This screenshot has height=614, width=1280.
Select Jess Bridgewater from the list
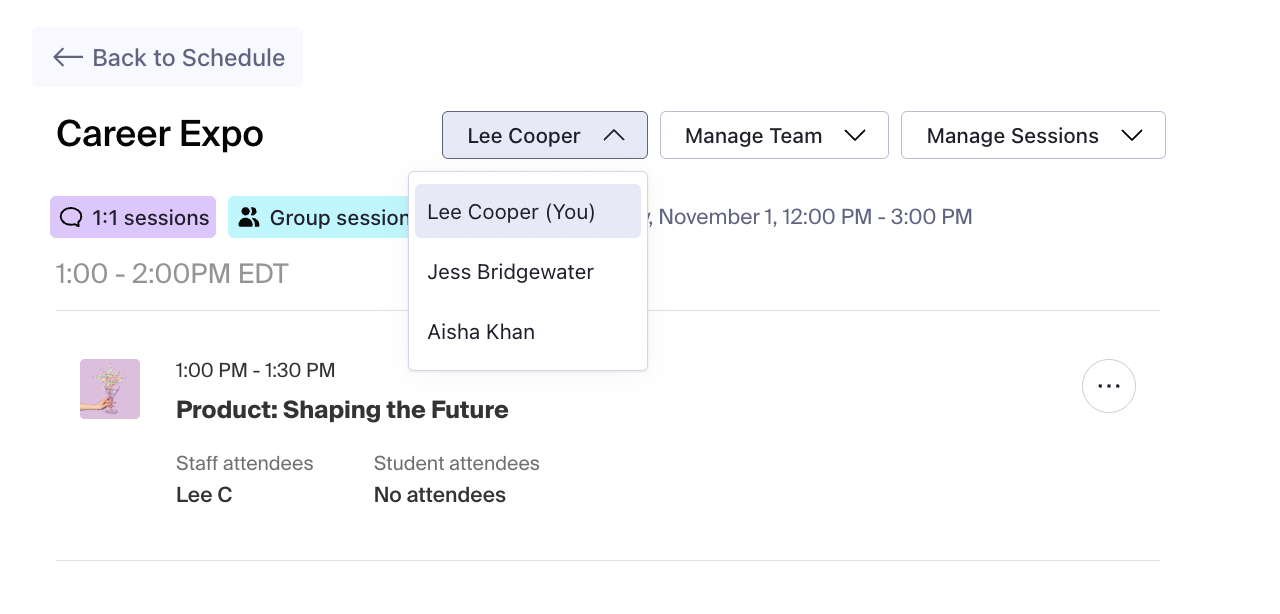pyautogui.click(x=510, y=272)
